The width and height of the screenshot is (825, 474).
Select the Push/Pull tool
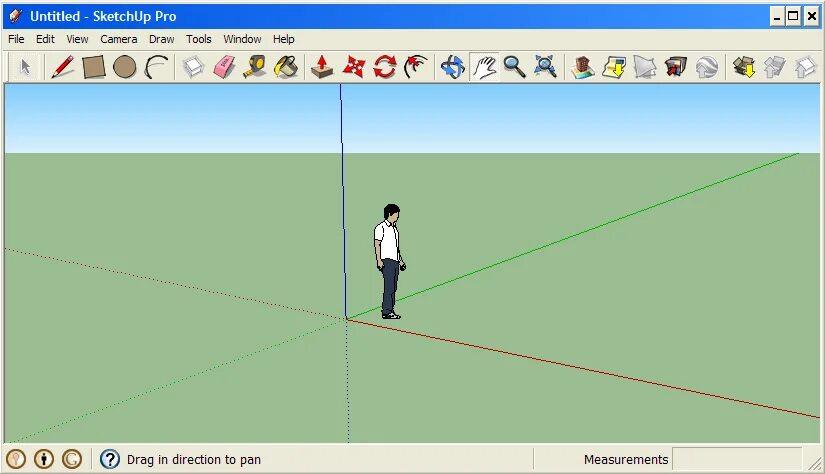(322, 67)
